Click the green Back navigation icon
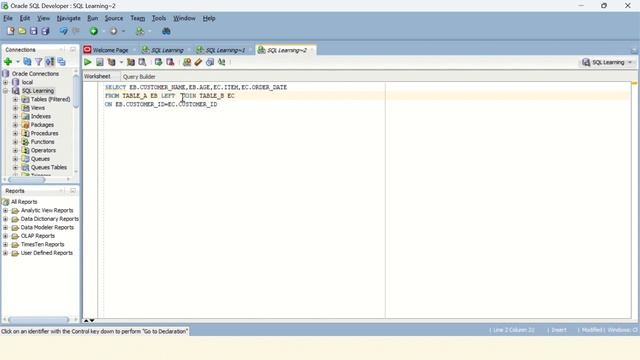The width and height of the screenshot is (640, 360). coord(94,31)
